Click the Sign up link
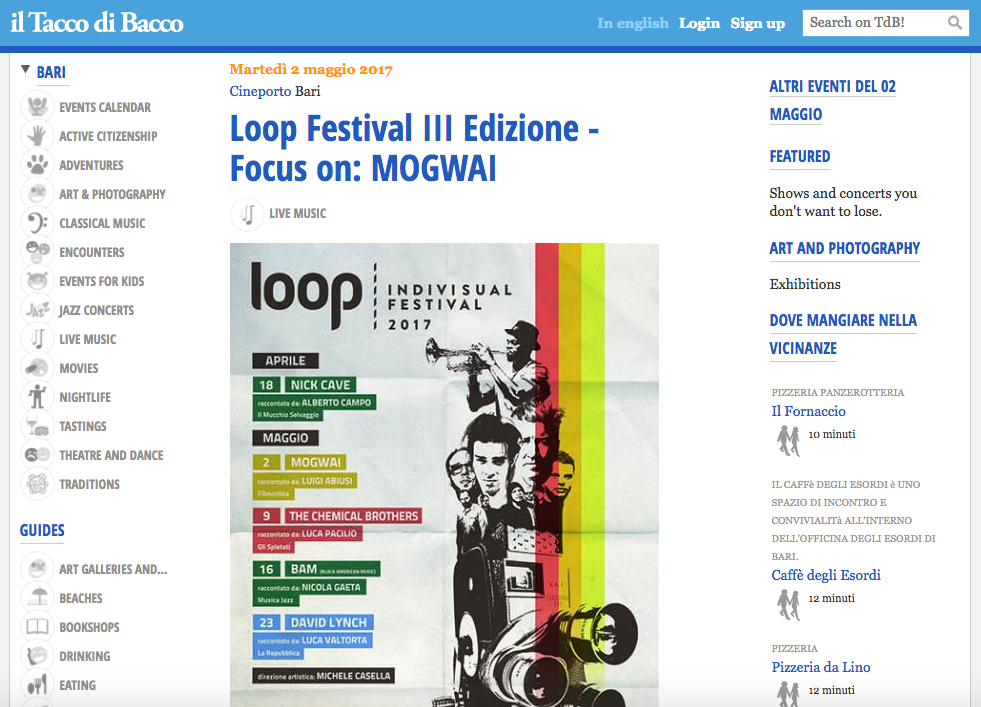 [x=758, y=23]
